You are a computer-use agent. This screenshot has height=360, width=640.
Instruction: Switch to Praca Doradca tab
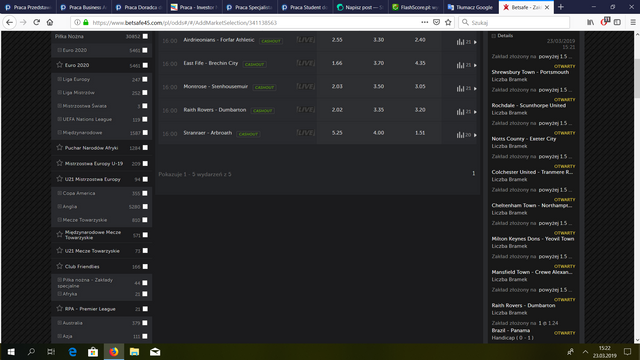(x=138, y=7)
